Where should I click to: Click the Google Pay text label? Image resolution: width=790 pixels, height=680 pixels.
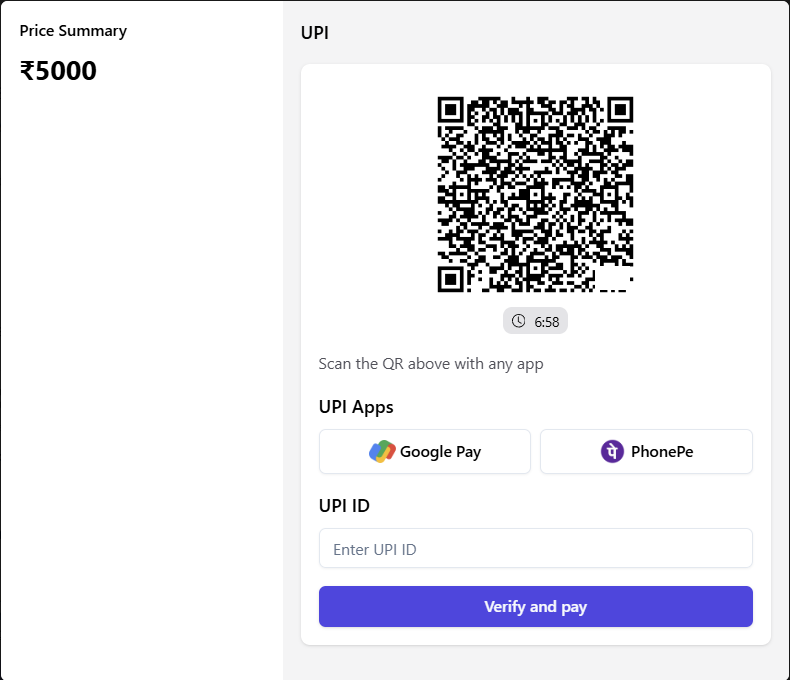(x=440, y=452)
